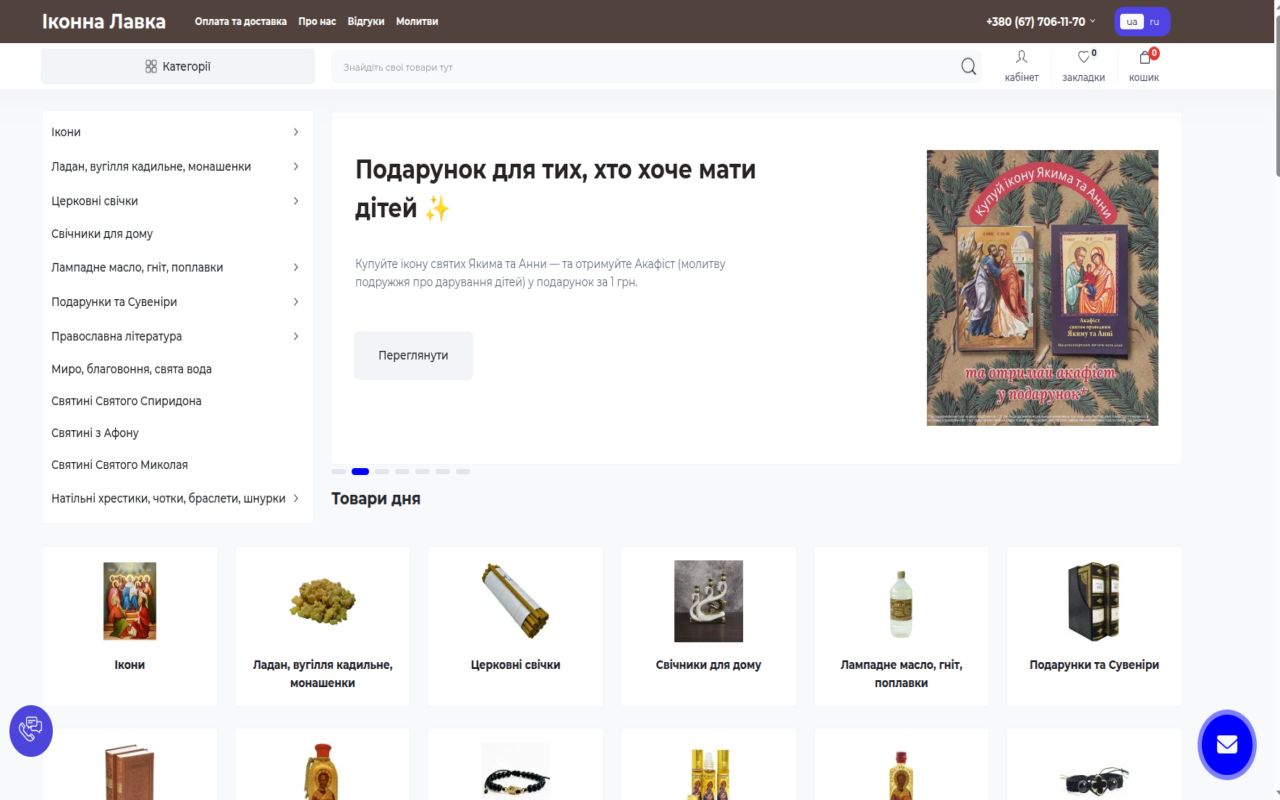The height and width of the screenshot is (800, 1280).
Task: Open the Молитви page
Action: coord(417,21)
